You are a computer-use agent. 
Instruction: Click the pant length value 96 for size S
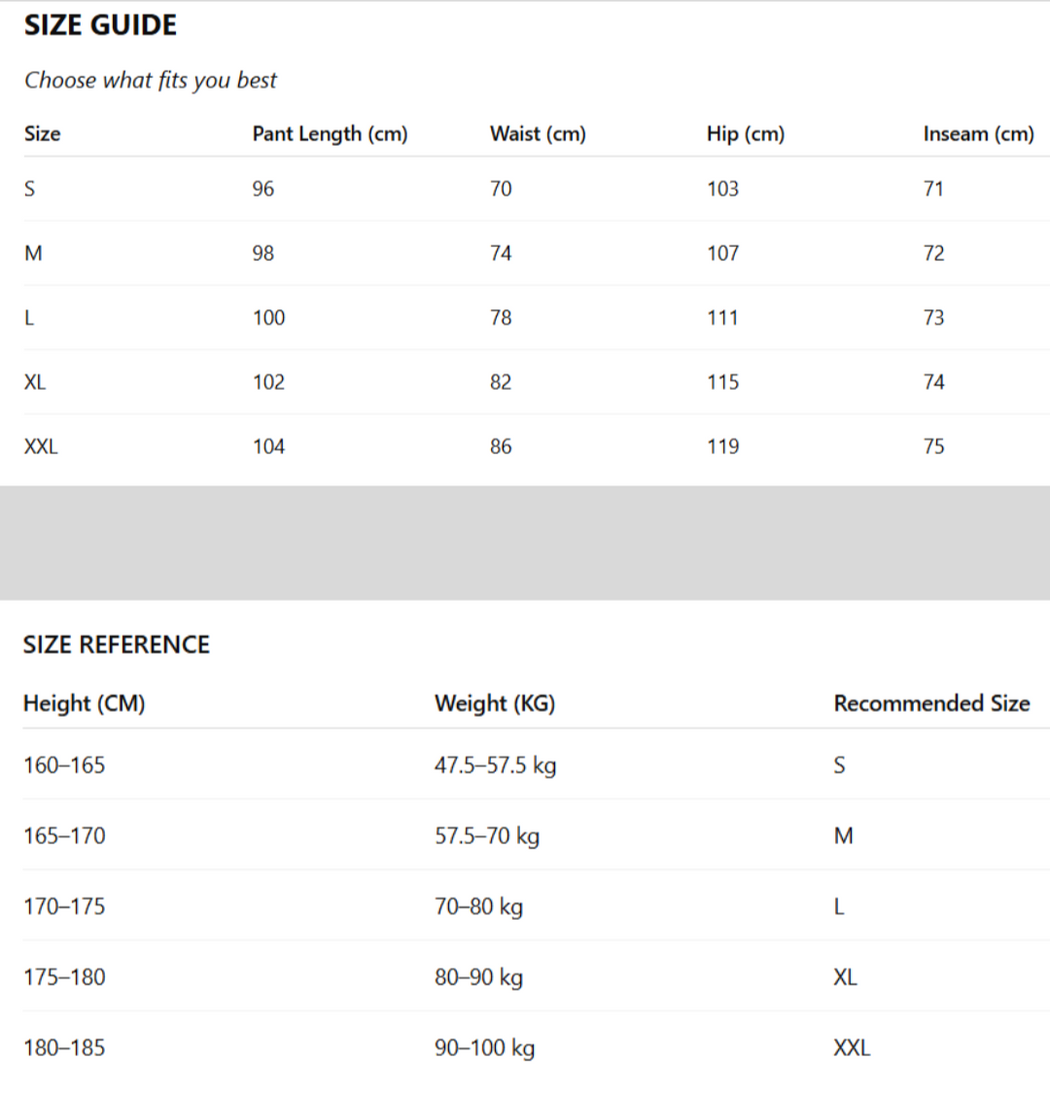click(263, 189)
